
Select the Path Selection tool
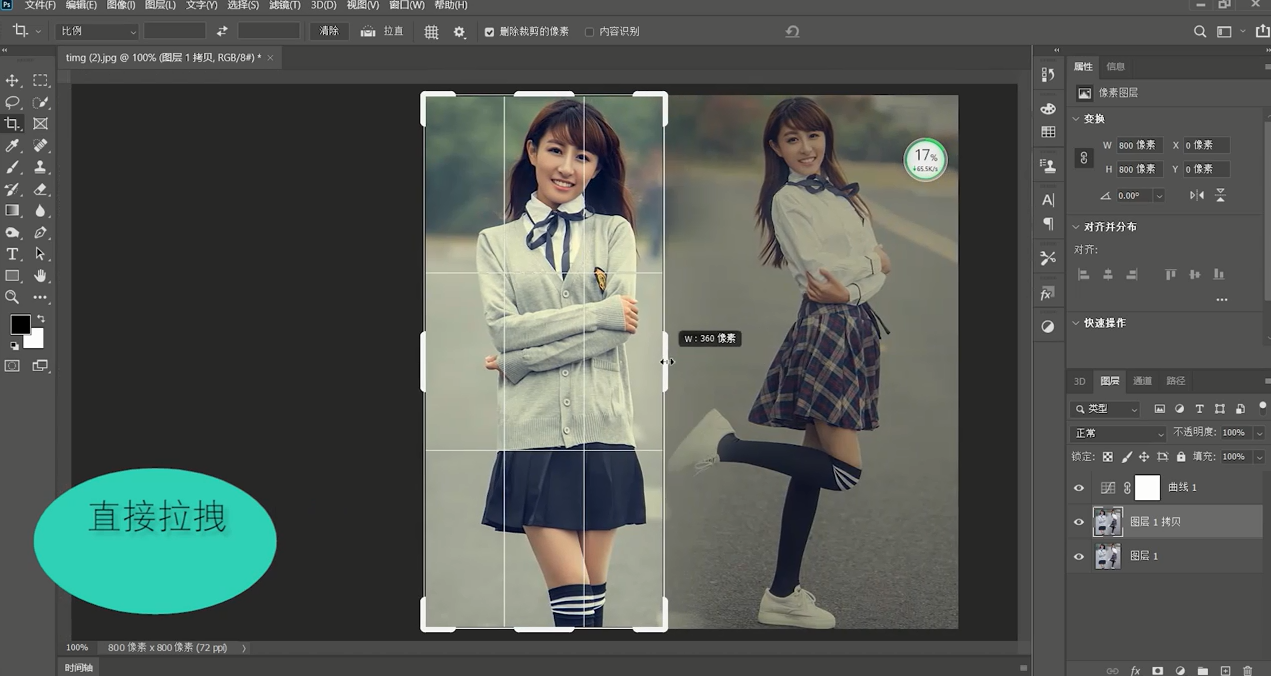click(41, 254)
